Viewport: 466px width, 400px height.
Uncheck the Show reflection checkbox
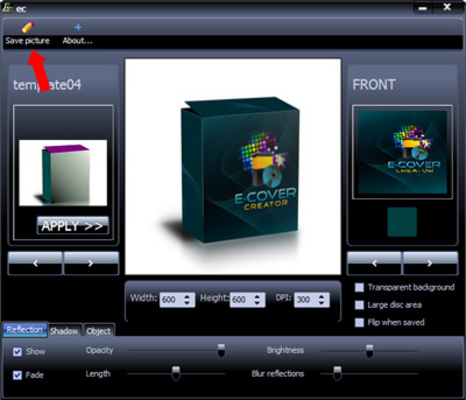(17, 352)
